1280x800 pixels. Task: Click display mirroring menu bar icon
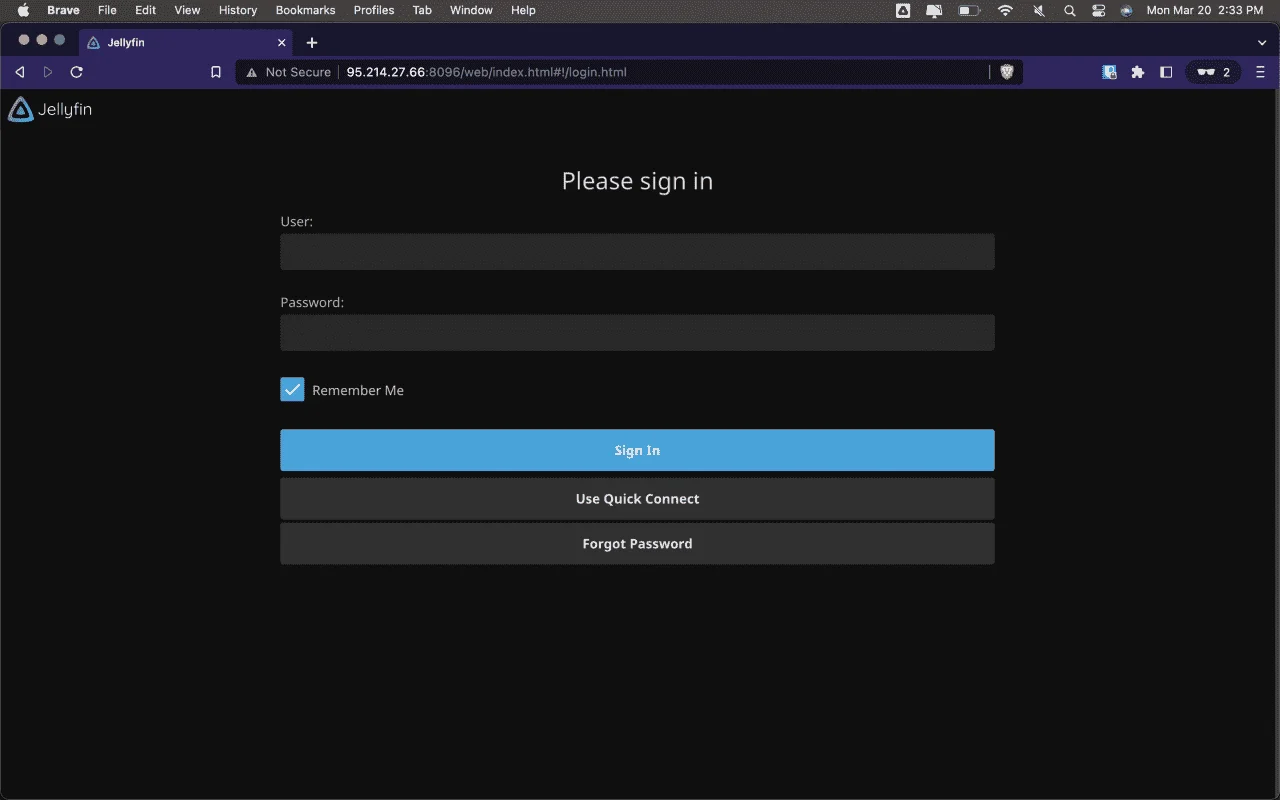(x=935, y=10)
